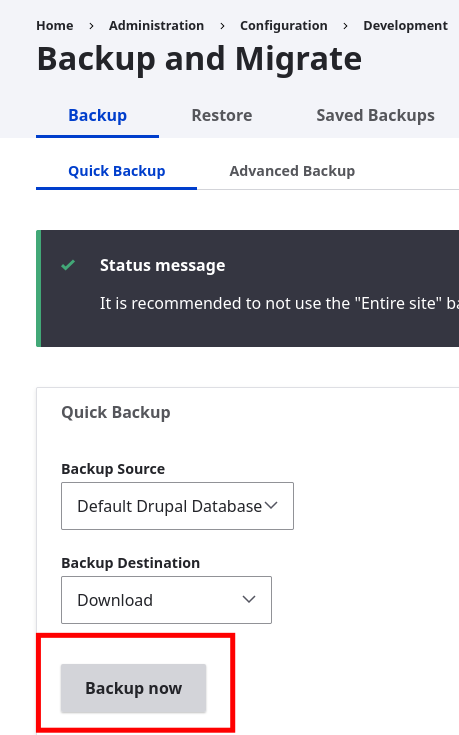This screenshot has width=459, height=735.
Task: Open the Administration breadcrumb link
Action: (157, 25)
